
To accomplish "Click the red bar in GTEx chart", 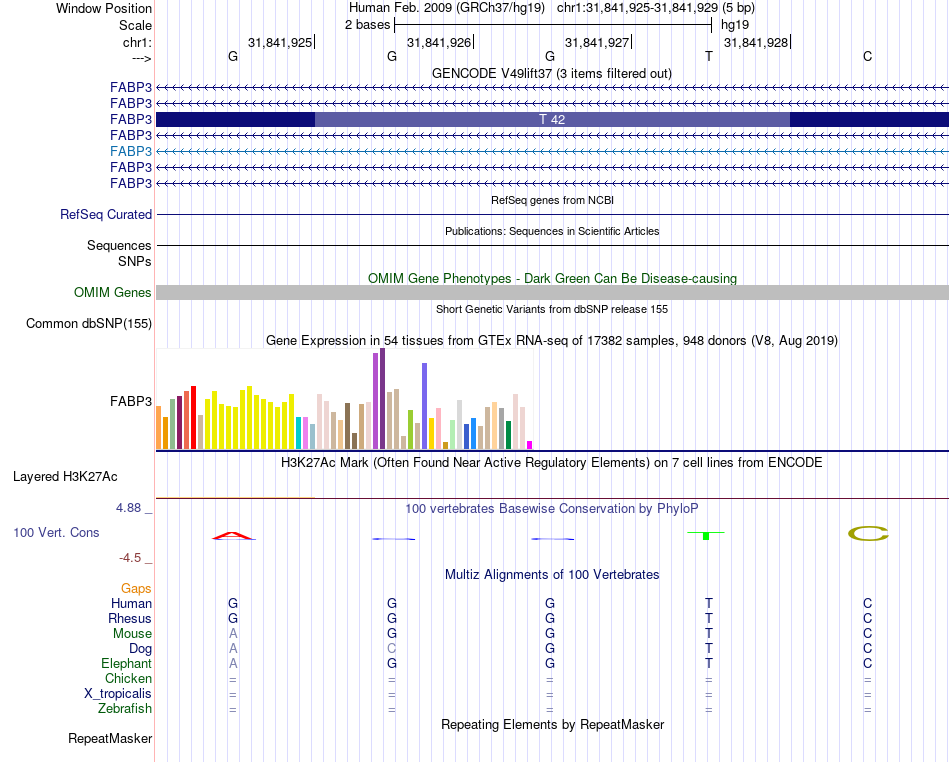I will [193, 417].
